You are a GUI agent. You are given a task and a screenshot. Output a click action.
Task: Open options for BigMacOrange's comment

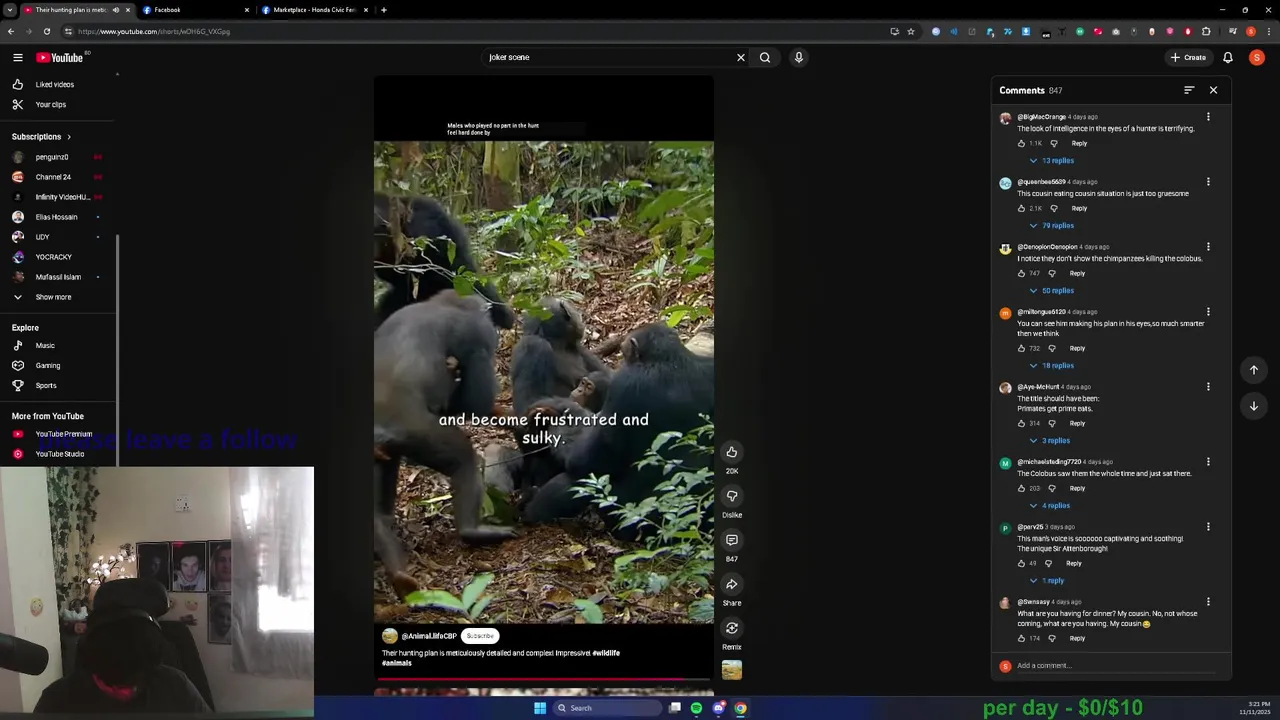pyautogui.click(x=1208, y=117)
